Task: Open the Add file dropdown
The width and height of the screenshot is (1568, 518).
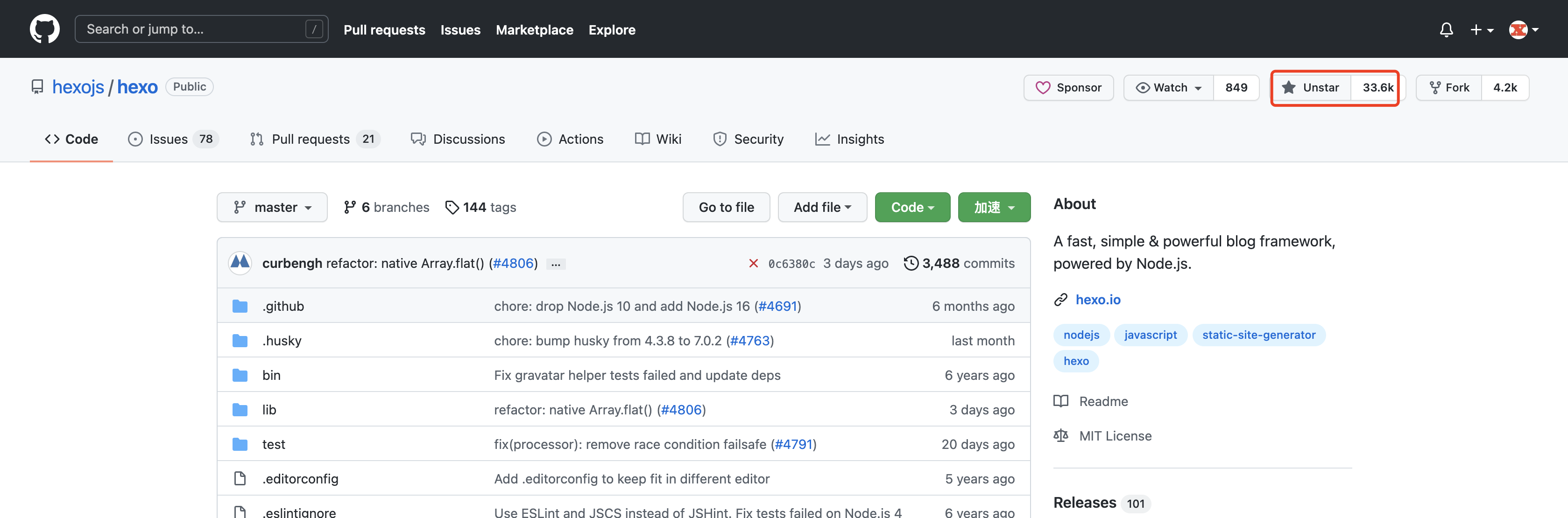Action: click(822, 207)
